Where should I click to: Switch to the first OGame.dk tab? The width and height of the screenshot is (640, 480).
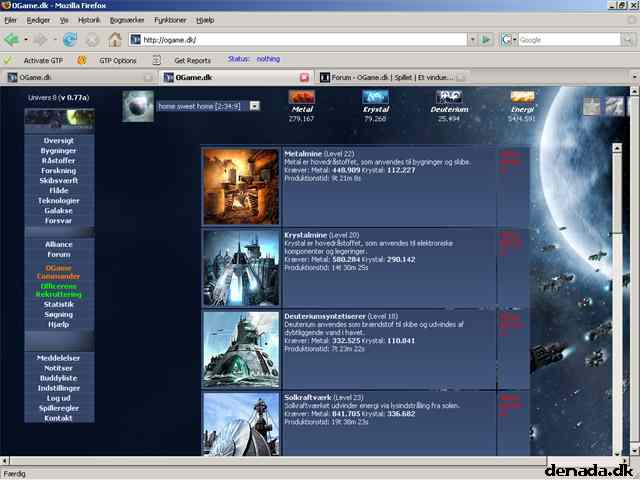pos(80,77)
